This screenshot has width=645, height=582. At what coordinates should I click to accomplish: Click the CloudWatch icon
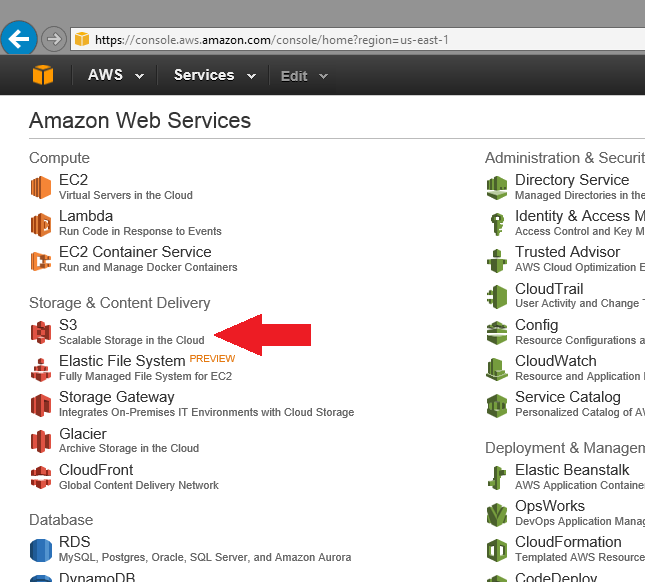[497, 369]
